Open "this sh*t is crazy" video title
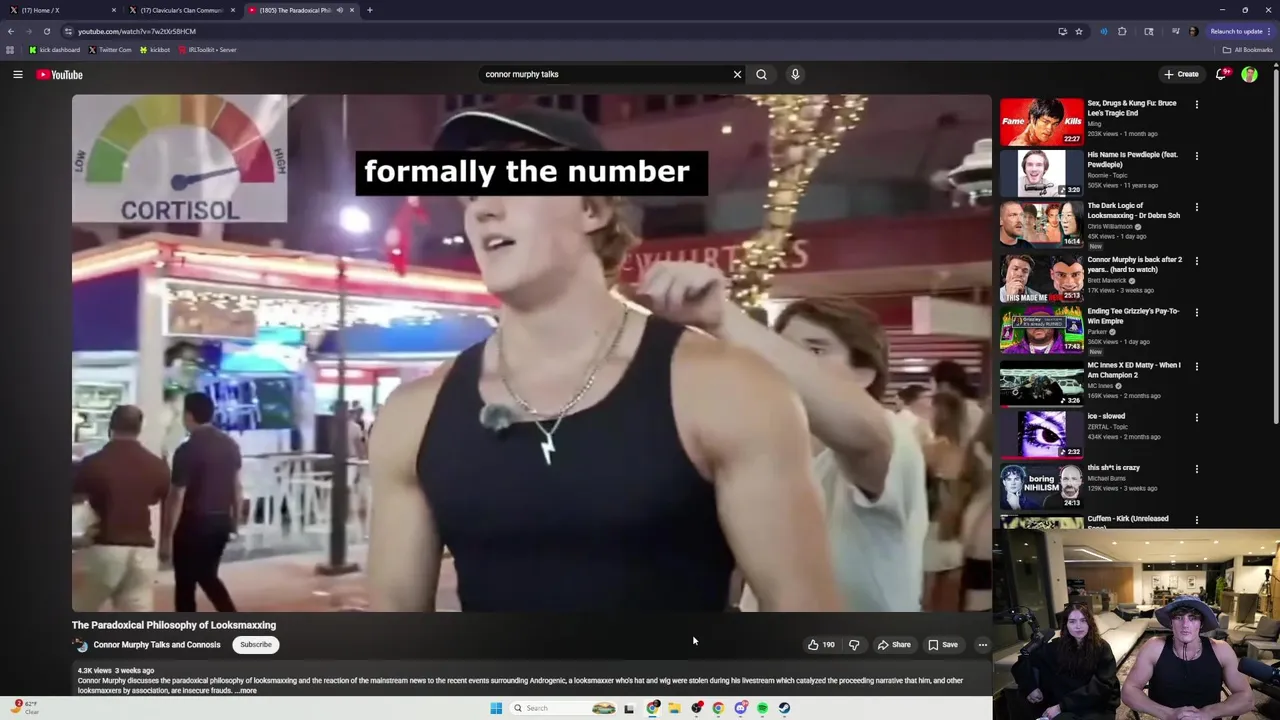1280x720 pixels. [1114, 468]
